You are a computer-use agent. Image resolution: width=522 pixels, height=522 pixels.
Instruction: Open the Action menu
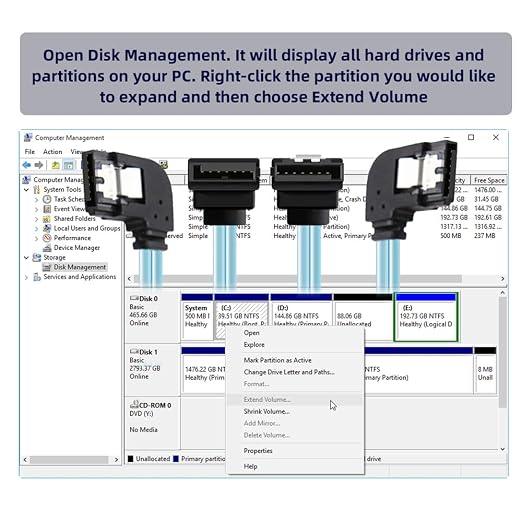[x=52, y=152]
